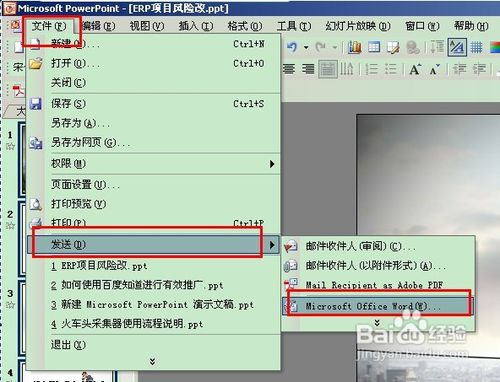The image size is (500, 382).
Task: Choose 新建(N) from the File menu
Action: point(153,43)
